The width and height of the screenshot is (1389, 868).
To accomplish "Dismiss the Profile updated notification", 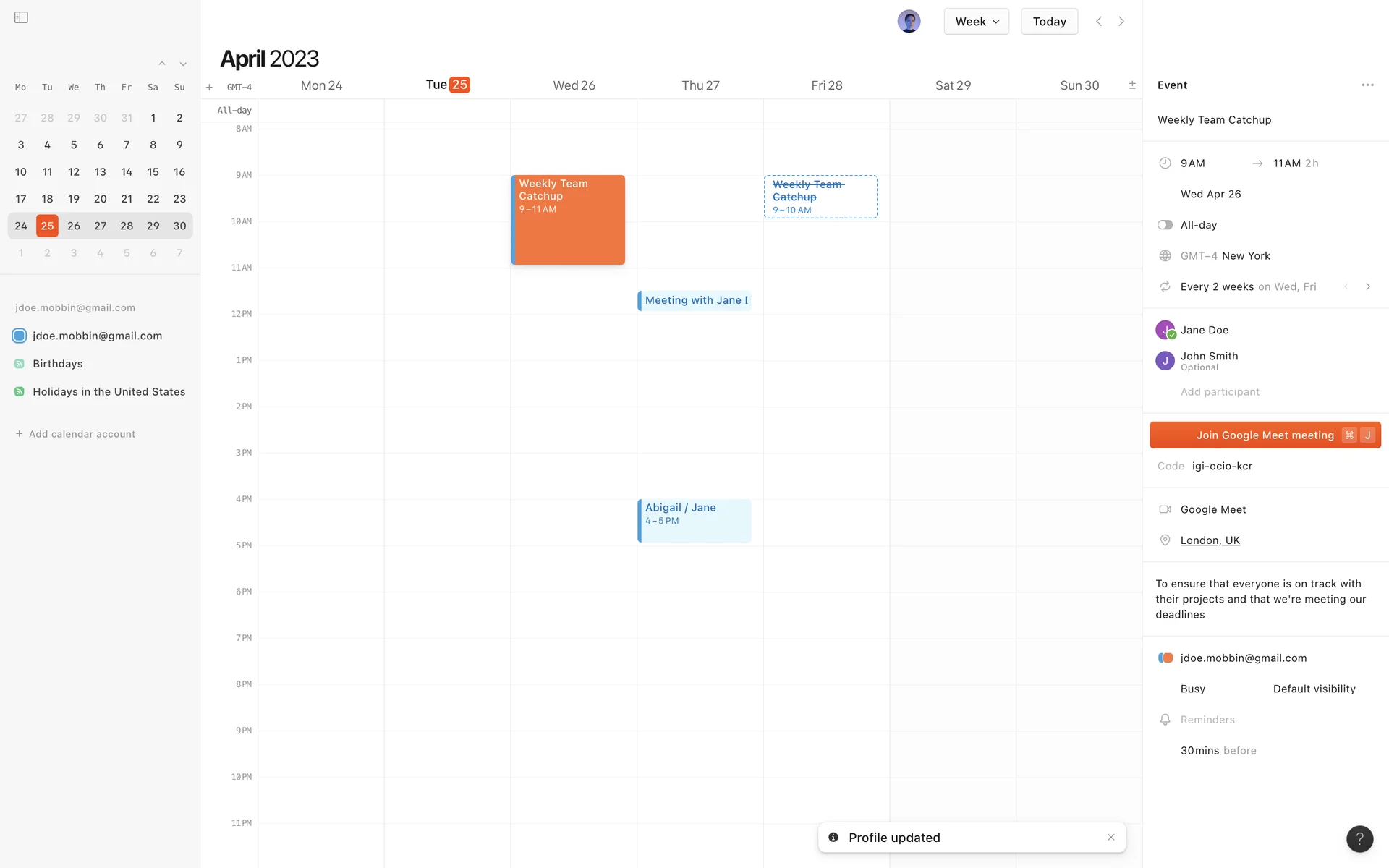I will [1111, 838].
